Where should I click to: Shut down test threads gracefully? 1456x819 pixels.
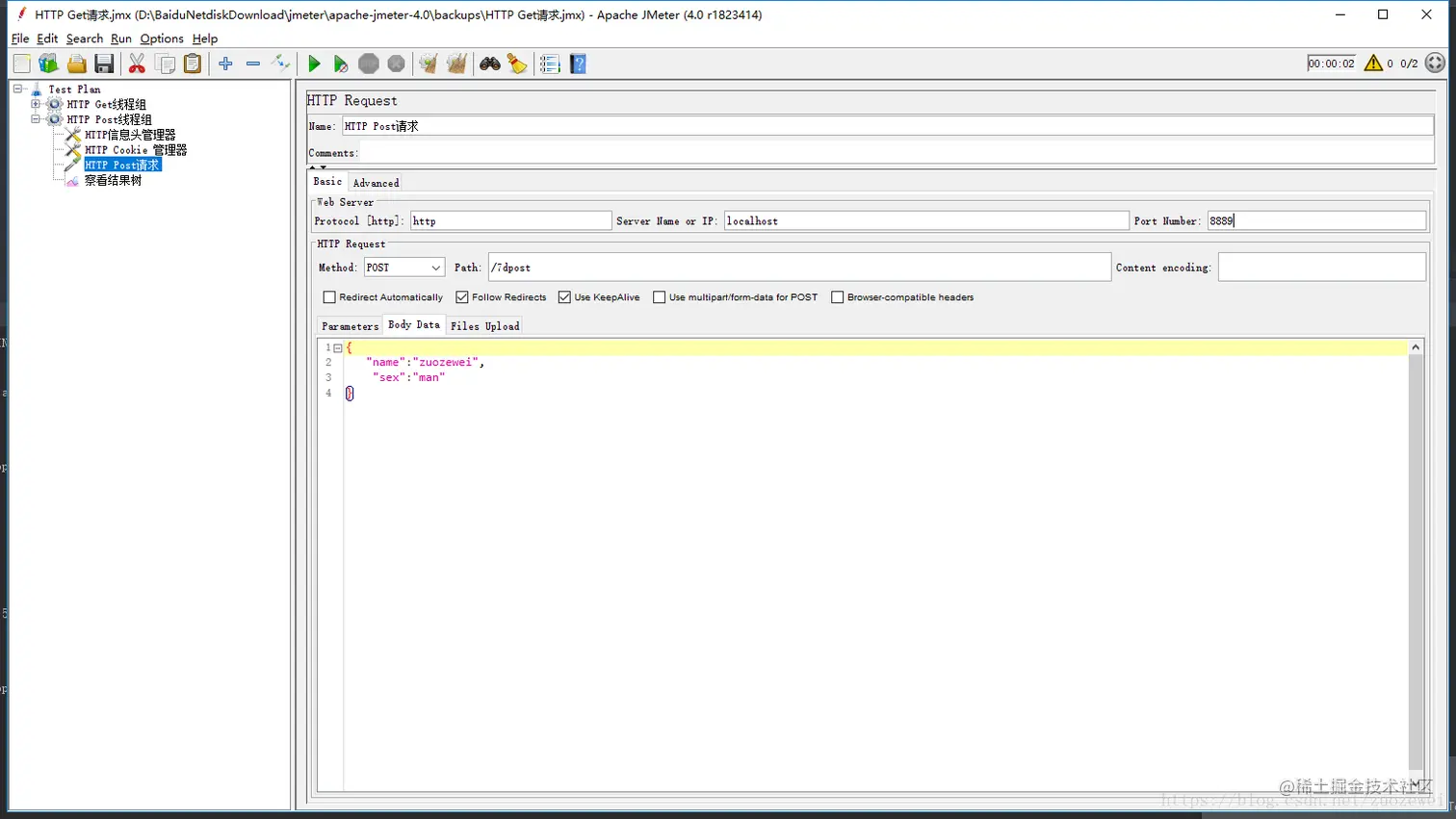(x=396, y=64)
